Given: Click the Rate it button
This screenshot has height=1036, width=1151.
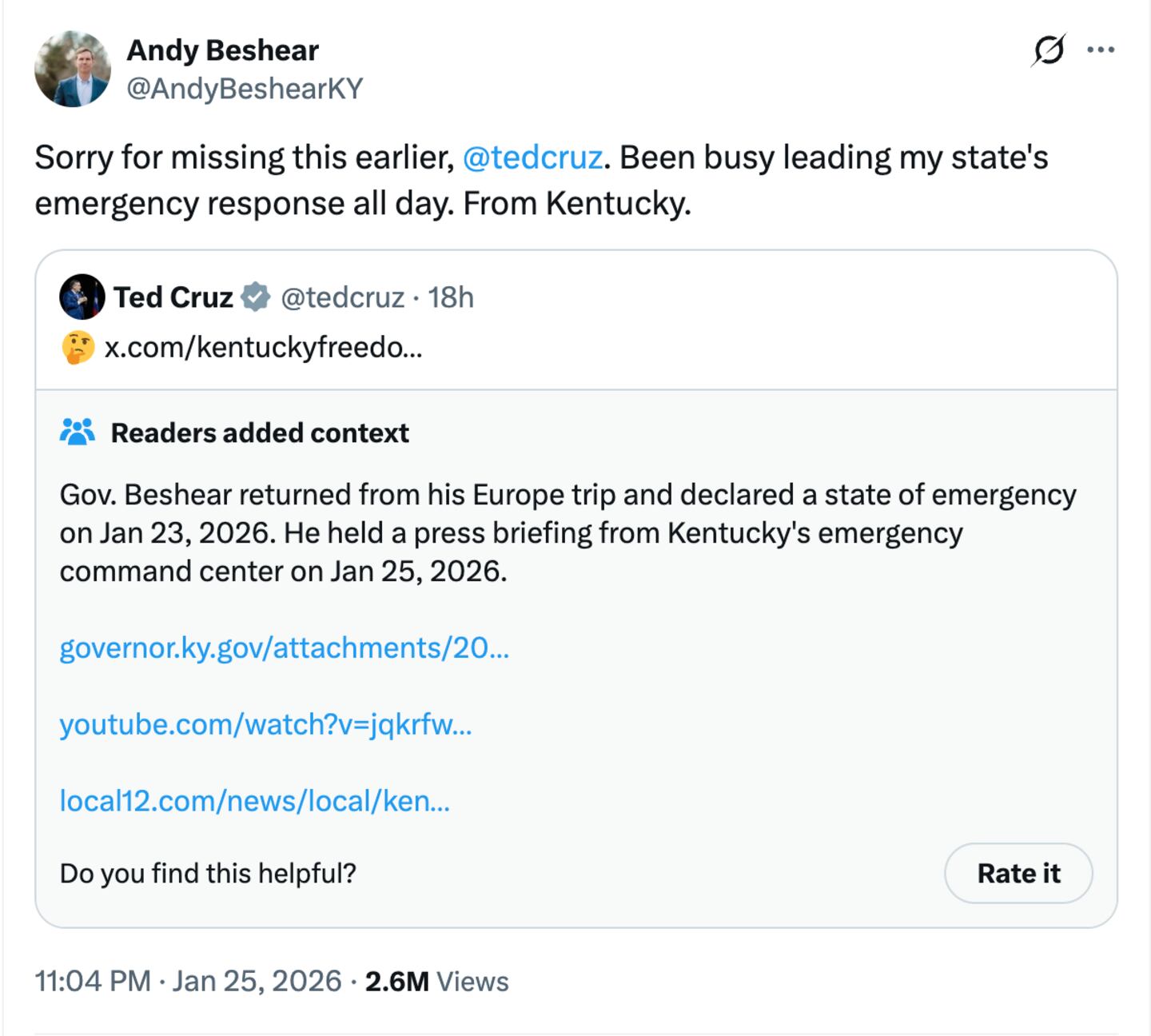Looking at the screenshot, I should 1018,874.
